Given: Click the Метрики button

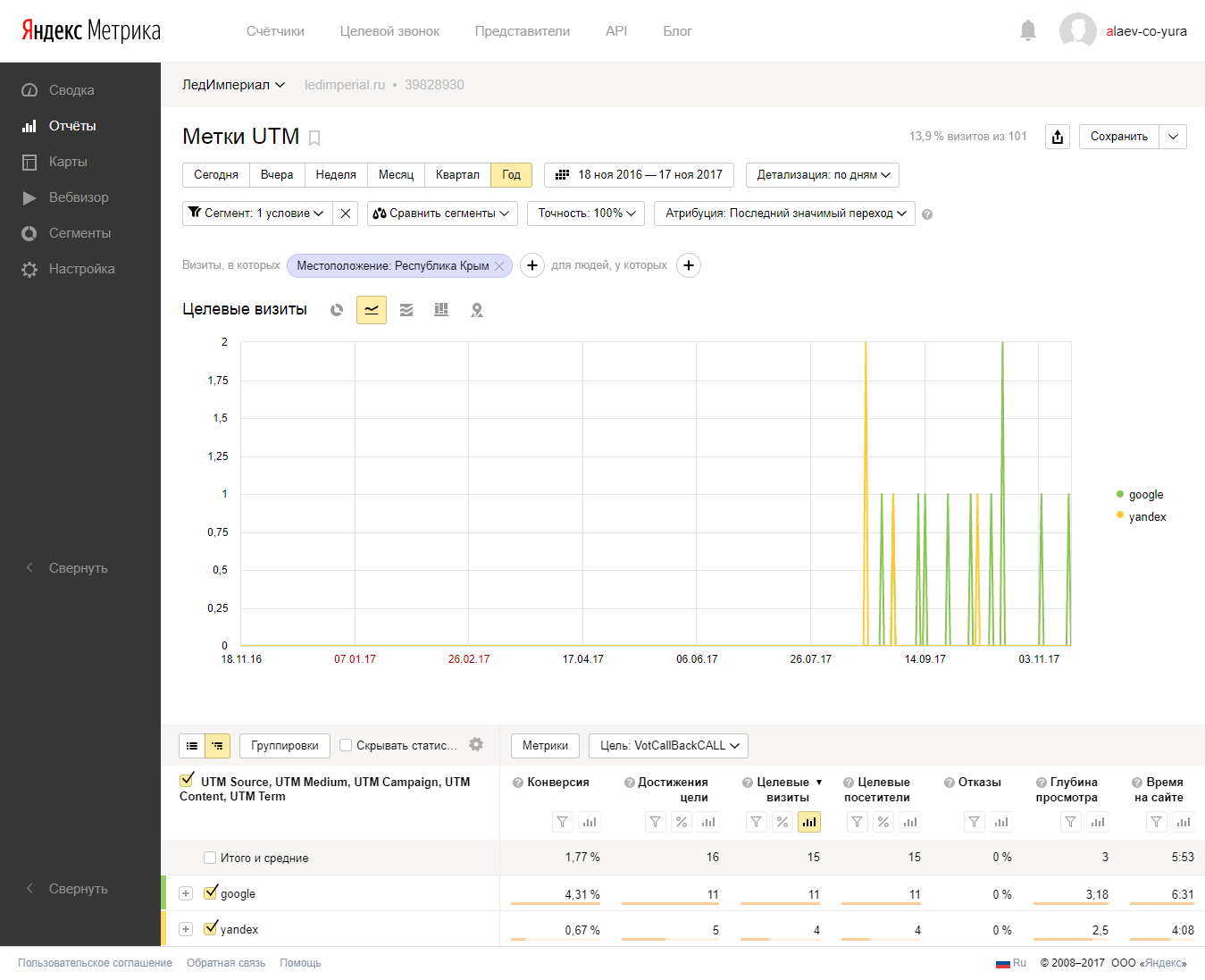Looking at the screenshot, I should (x=545, y=746).
